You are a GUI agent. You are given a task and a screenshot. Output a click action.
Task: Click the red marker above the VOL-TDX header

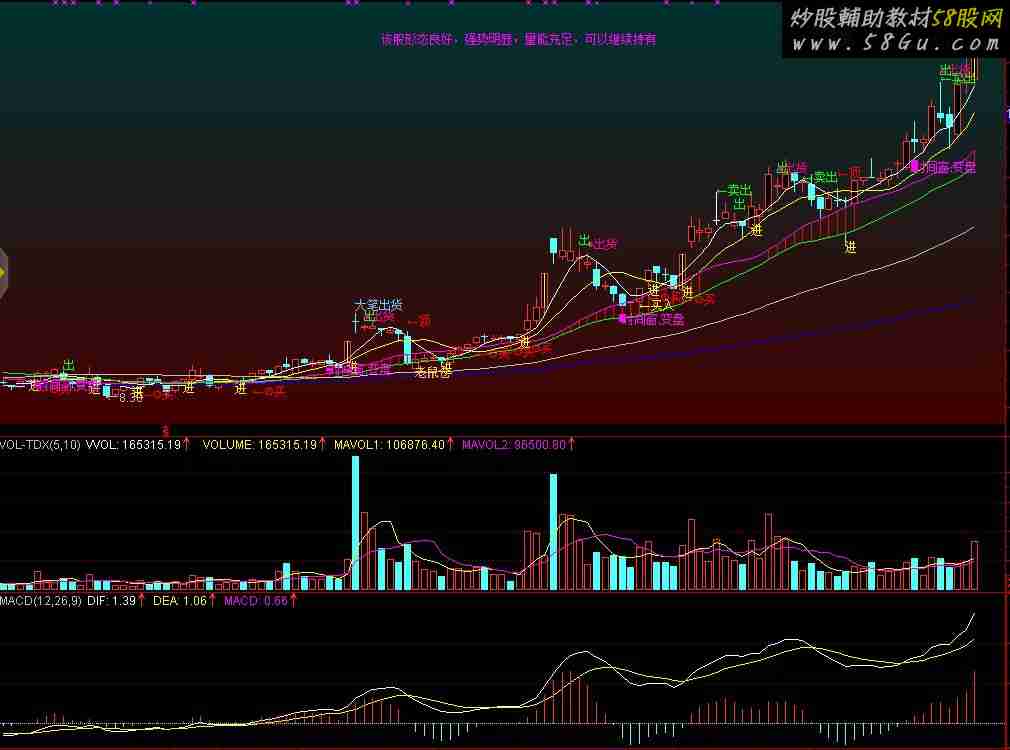click(165, 430)
